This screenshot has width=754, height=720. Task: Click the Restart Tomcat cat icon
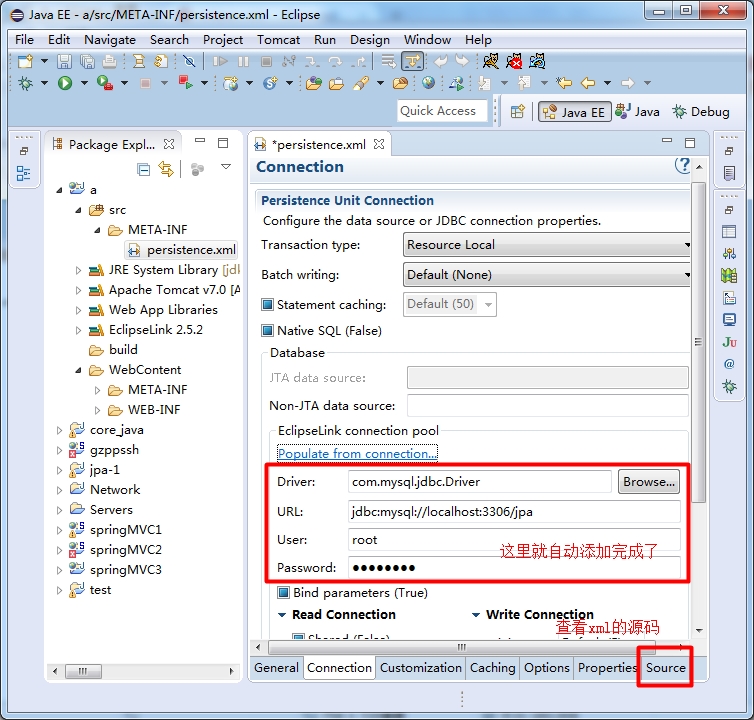coord(537,61)
